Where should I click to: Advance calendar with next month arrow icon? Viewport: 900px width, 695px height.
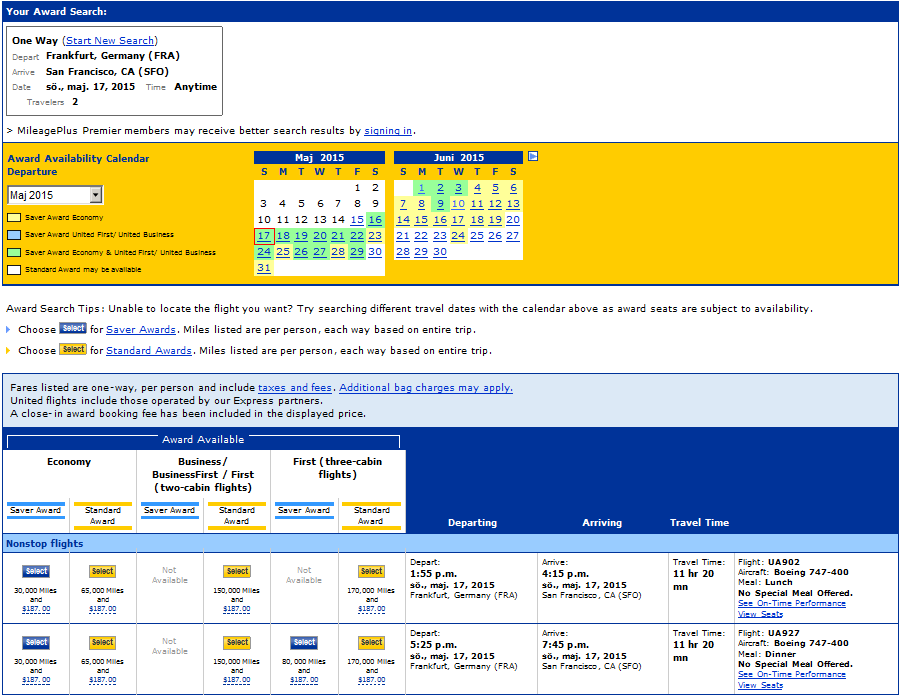(533, 156)
